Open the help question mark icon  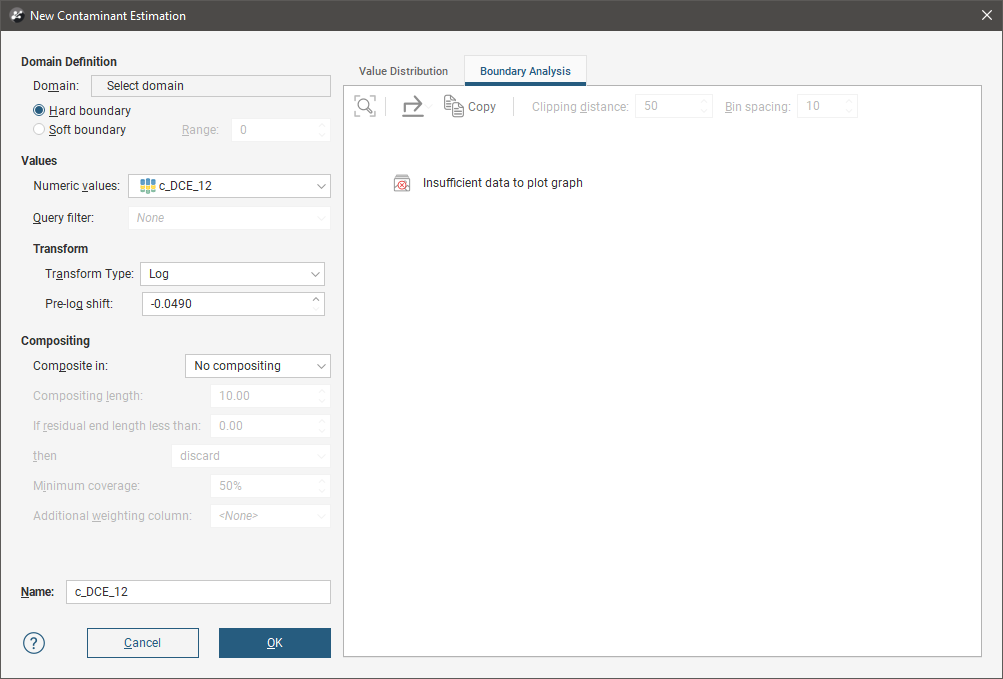pyautogui.click(x=34, y=643)
